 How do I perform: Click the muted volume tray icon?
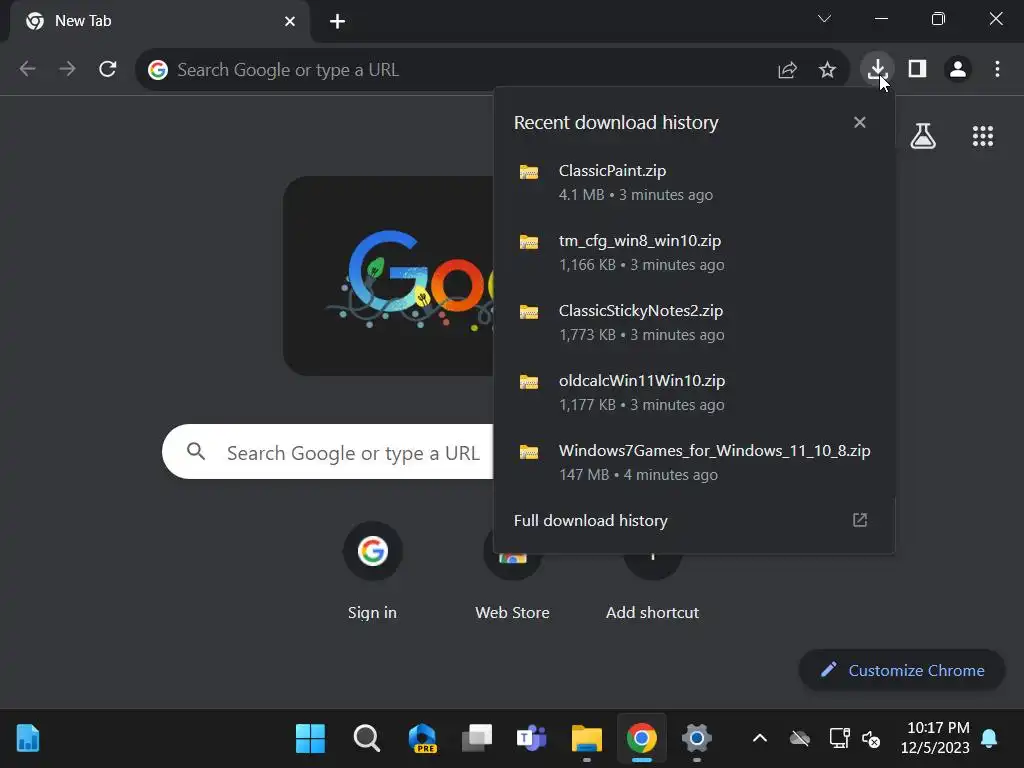871,739
